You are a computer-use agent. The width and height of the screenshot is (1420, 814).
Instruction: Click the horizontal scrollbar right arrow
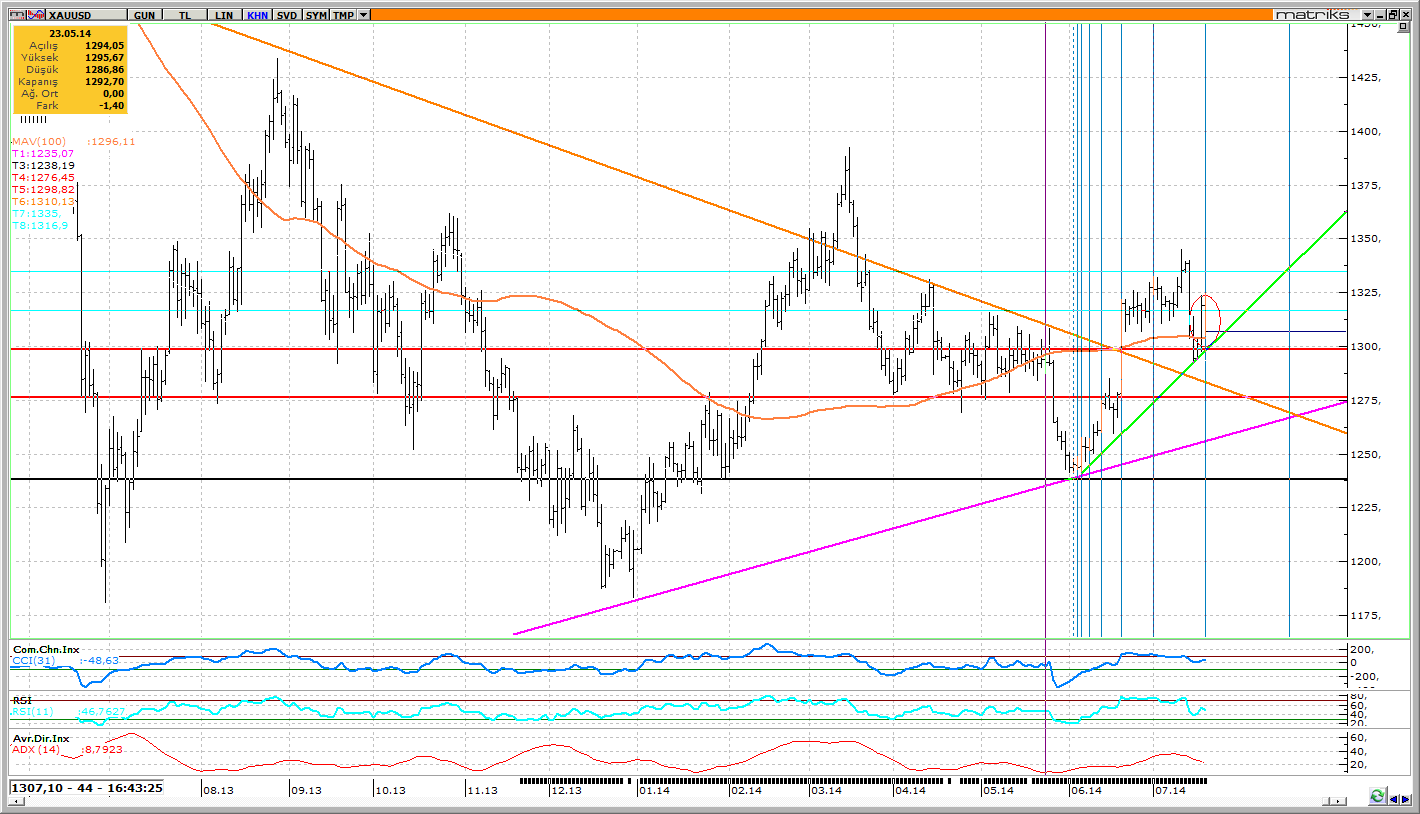pos(1338,801)
